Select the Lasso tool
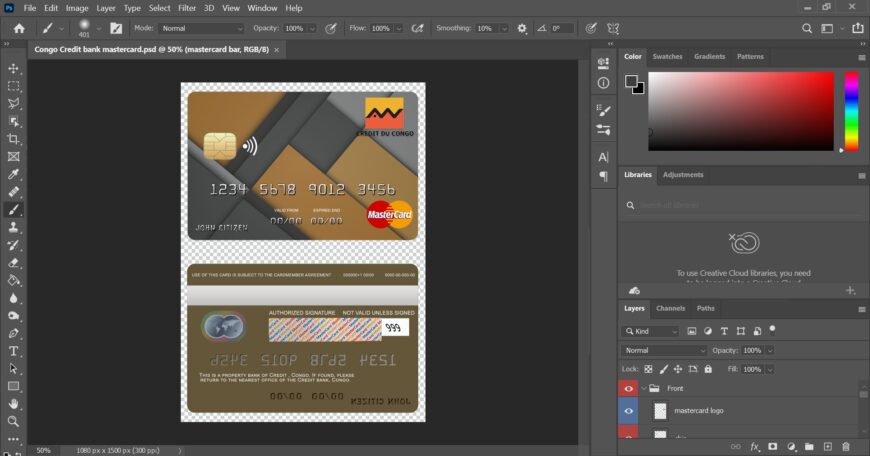 coord(13,104)
